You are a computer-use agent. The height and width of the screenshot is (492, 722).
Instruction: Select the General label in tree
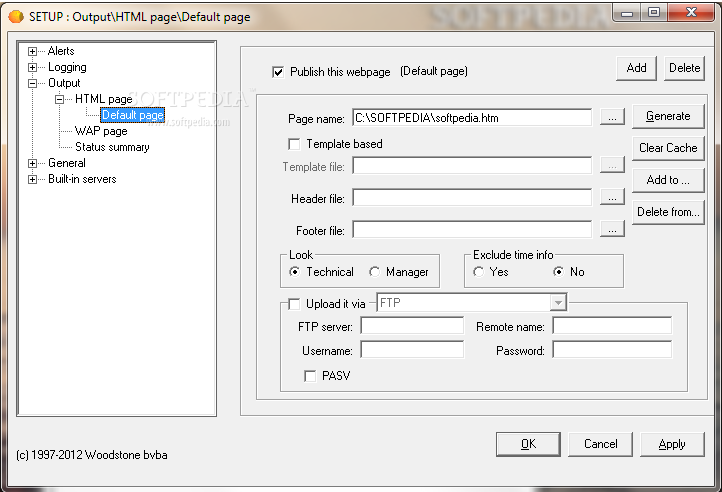coord(67,163)
